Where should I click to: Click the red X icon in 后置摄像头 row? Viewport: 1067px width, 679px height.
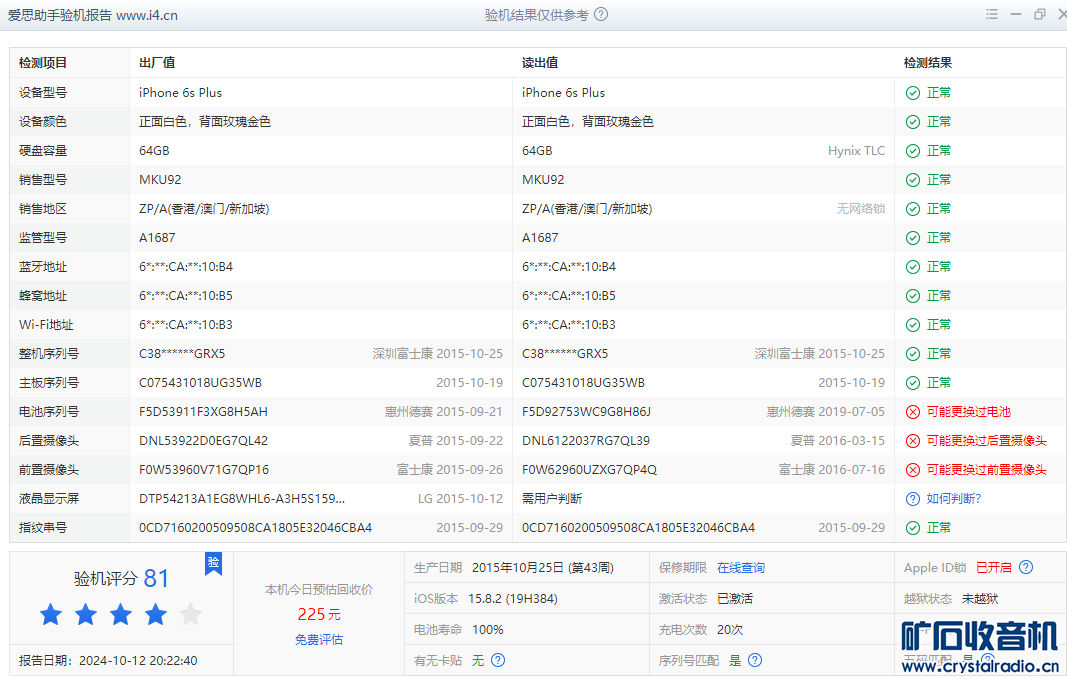pyautogui.click(x=912, y=441)
